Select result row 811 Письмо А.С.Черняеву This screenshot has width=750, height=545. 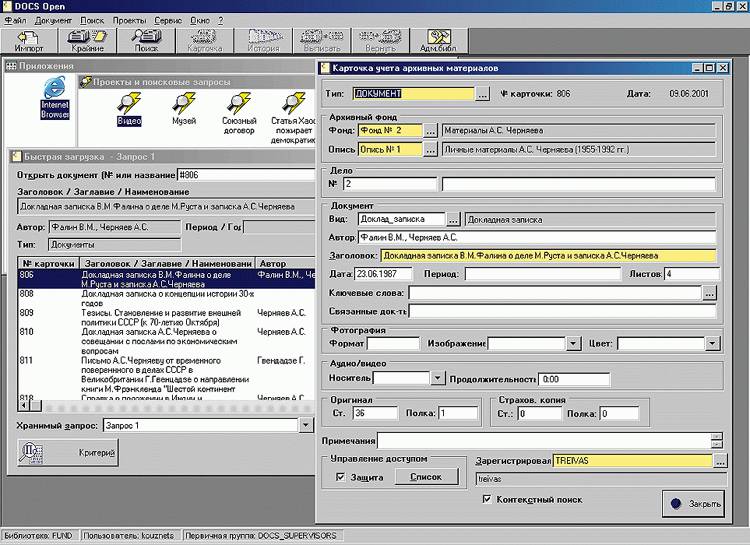[x=166, y=375]
